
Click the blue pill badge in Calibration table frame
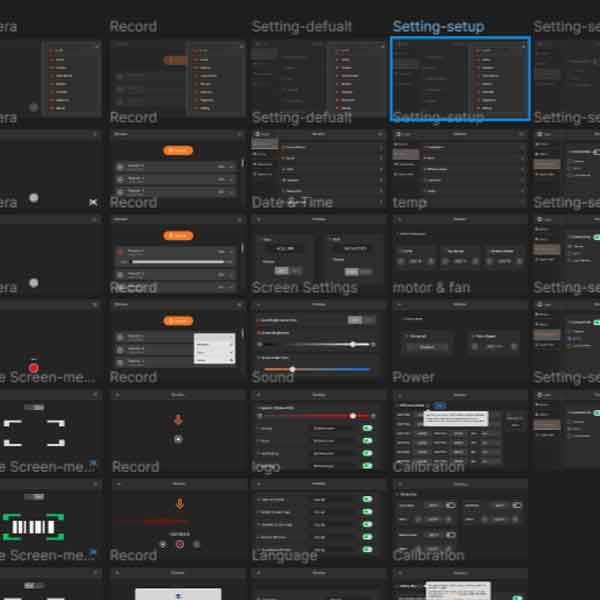pos(440,405)
